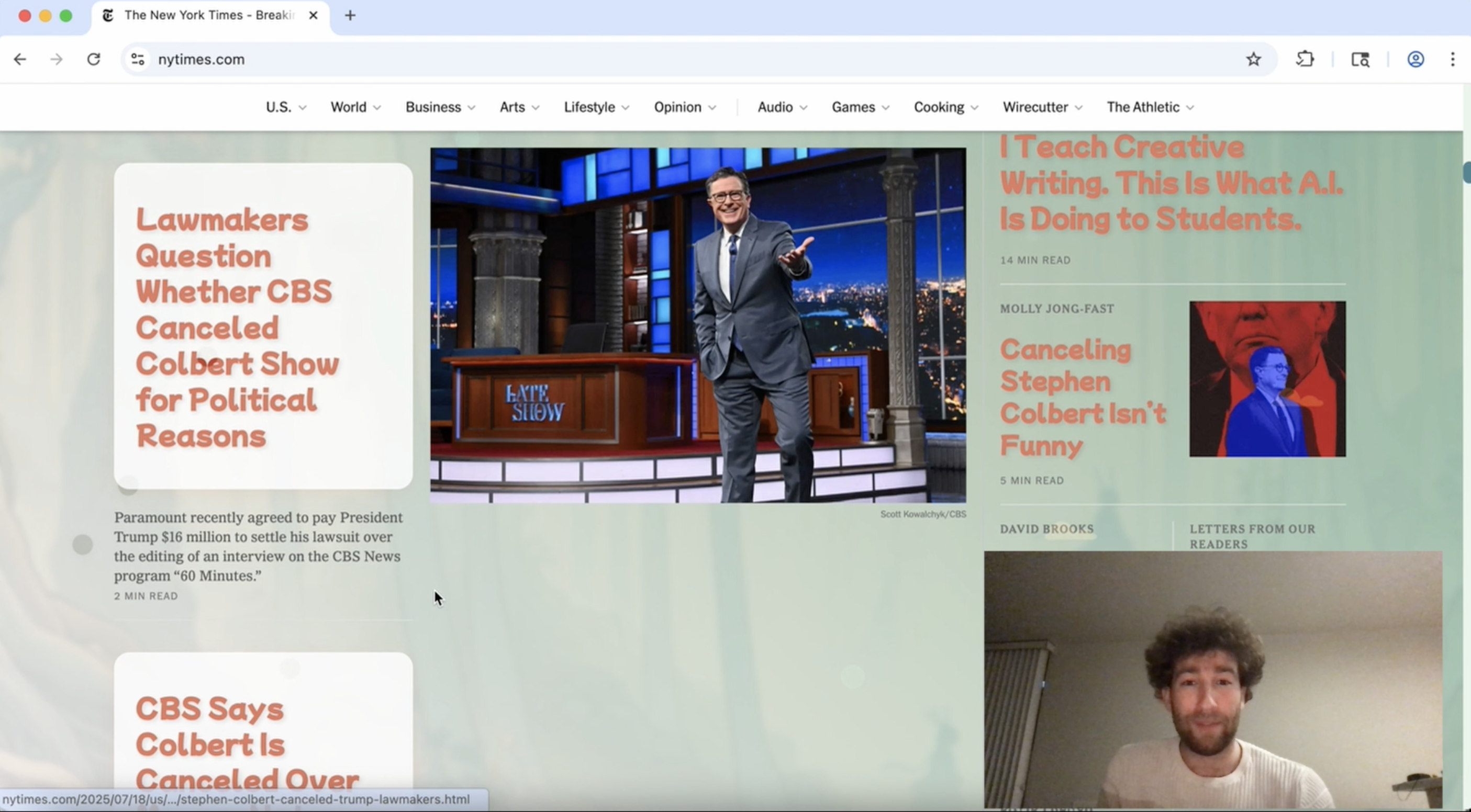Expand the Opinion section menu
Image resolution: width=1471 pixels, height=812 pixels.
pos(685,107)
